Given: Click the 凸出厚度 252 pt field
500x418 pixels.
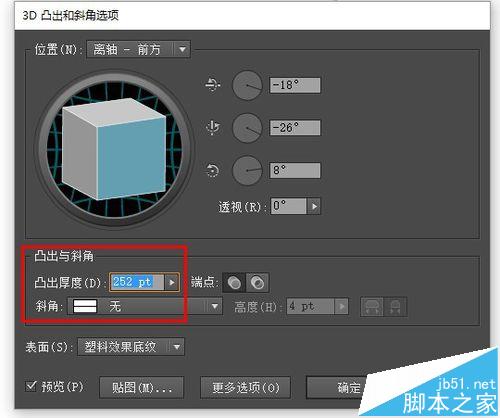Looking at the screenshot, I should coord(137,282).
